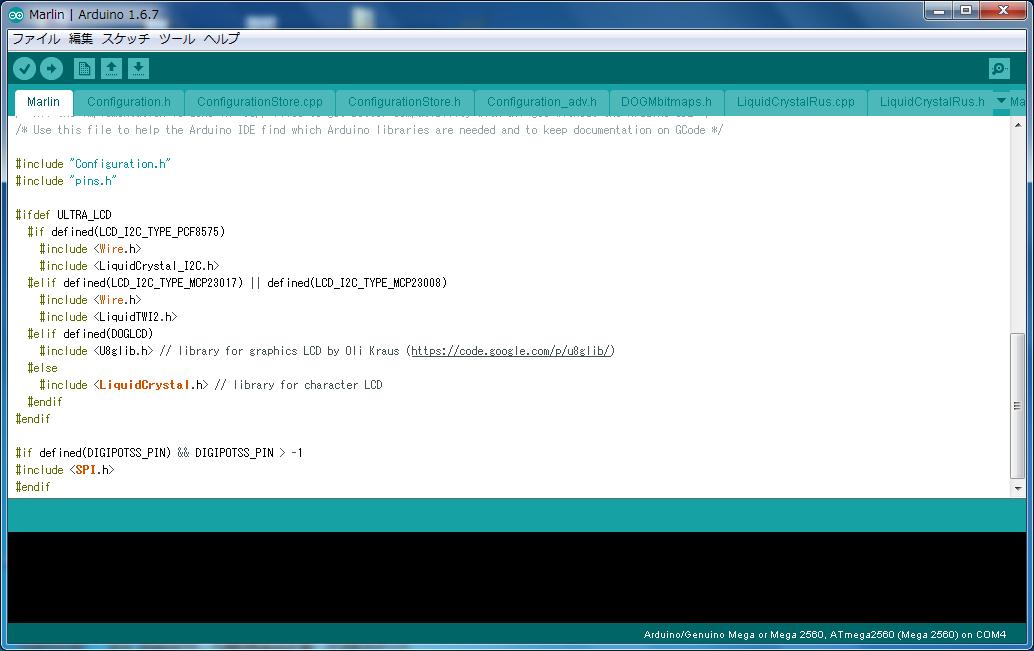Click the GCode documentation comment line
1034x651 pixels.
(369, 130)
